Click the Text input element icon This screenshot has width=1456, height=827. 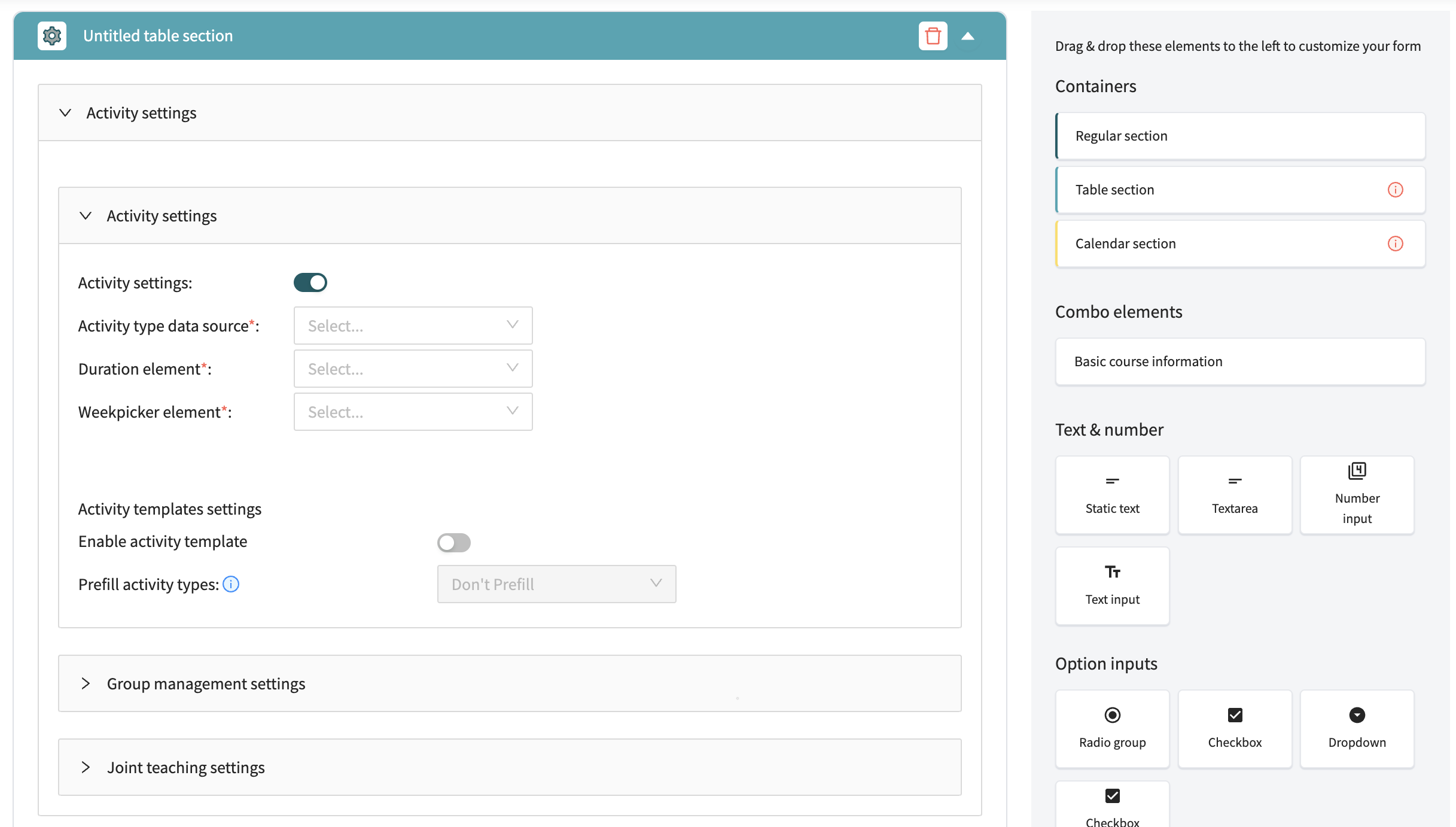click(x=1113, y=572)
